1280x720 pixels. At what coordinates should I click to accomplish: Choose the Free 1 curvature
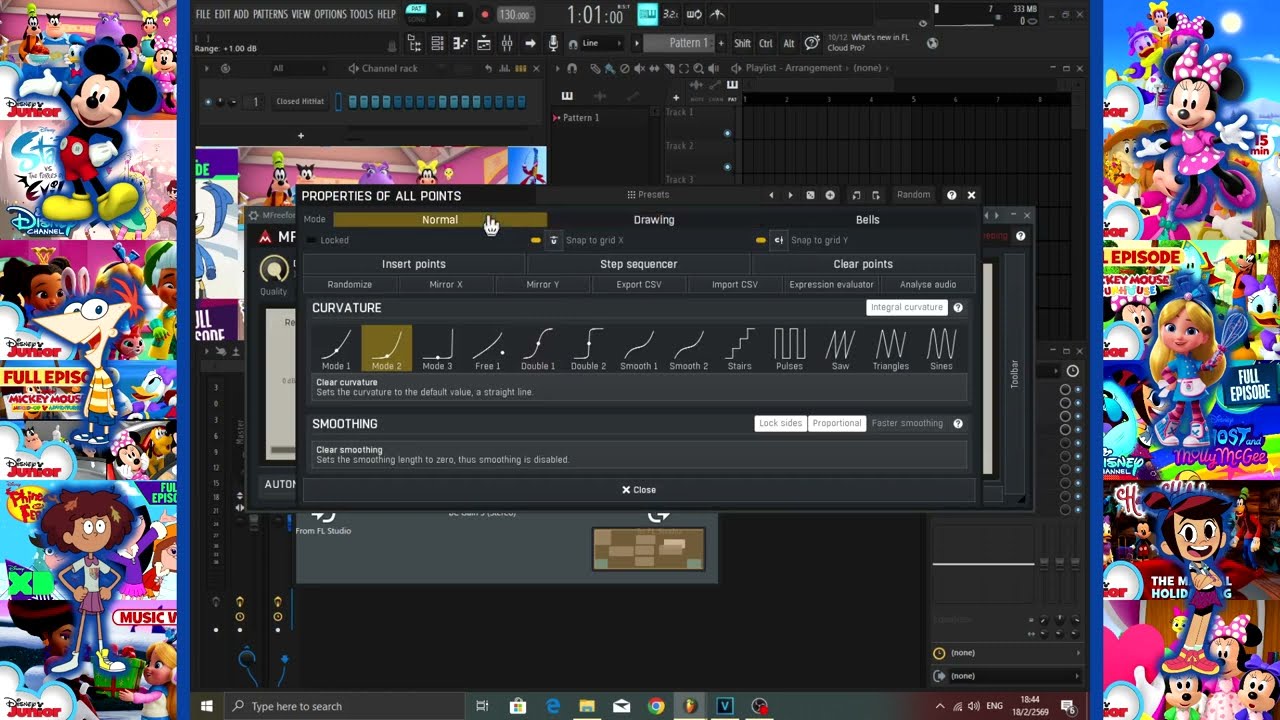(x=487, y=348)
